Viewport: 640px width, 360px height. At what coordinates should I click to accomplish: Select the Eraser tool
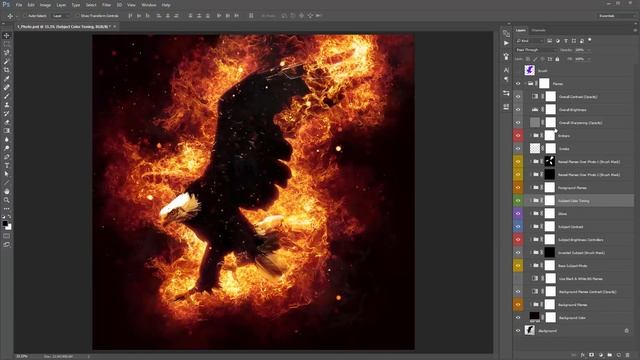point(7,122)
